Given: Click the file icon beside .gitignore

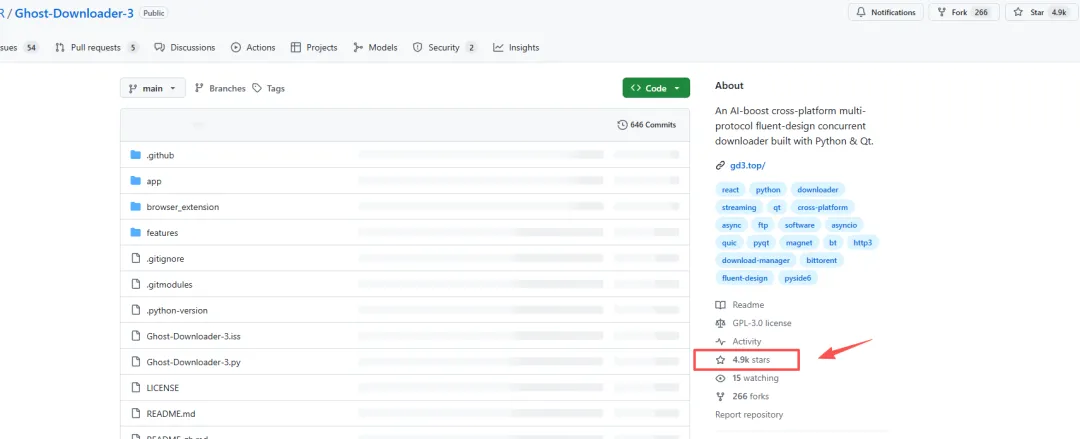Looking at the screenshot, I should pyautogui.click(x=135, y=258).
